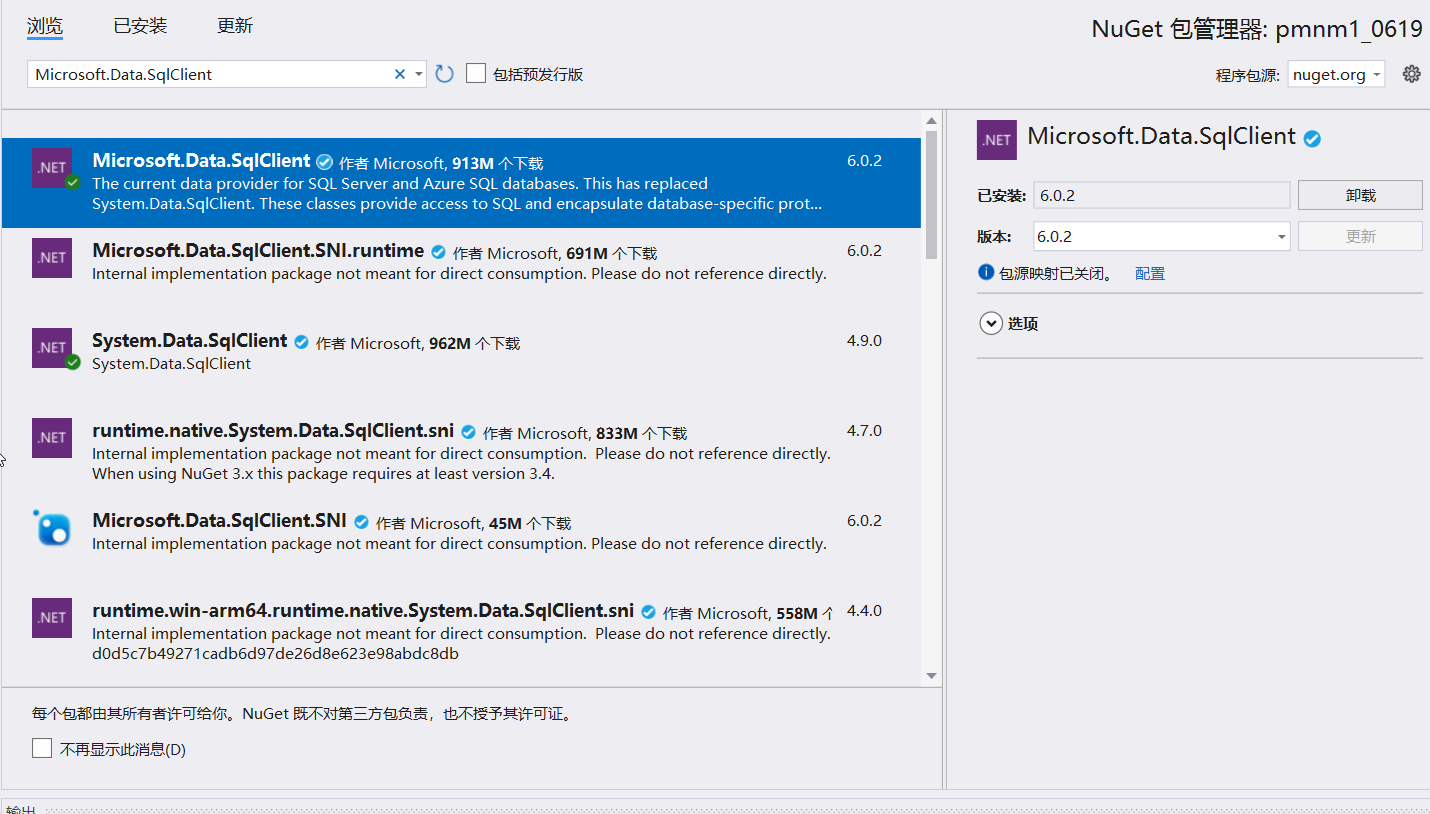Click the .NET icon of runtime.win-arm64 package
The height and width of the screenshot is (814, 1430).
[x=52, y=617]
